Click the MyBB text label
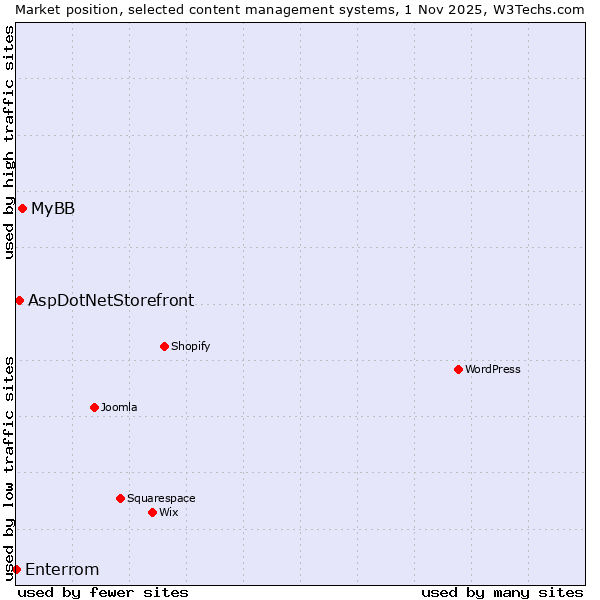 (x=53, y=209)
